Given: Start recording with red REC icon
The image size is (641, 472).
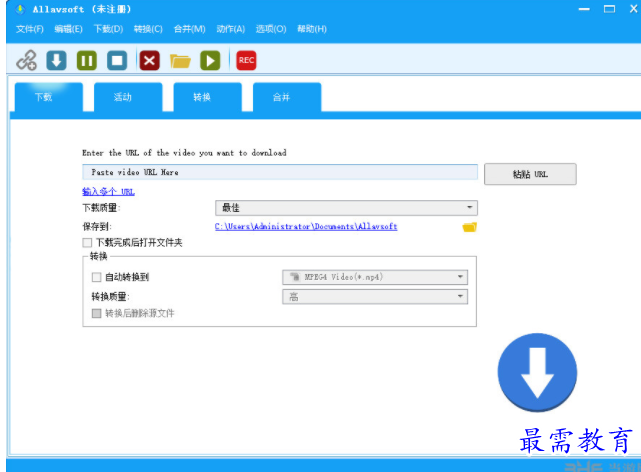Looking at the screenshot, I should [246, 60].
